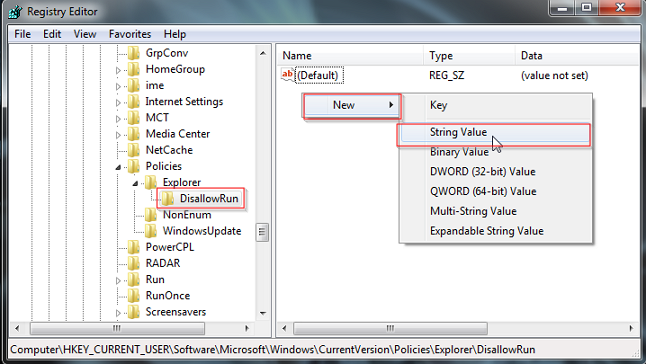Click the values pane horizontal scrollbar thumb

(x=390, y=328)
